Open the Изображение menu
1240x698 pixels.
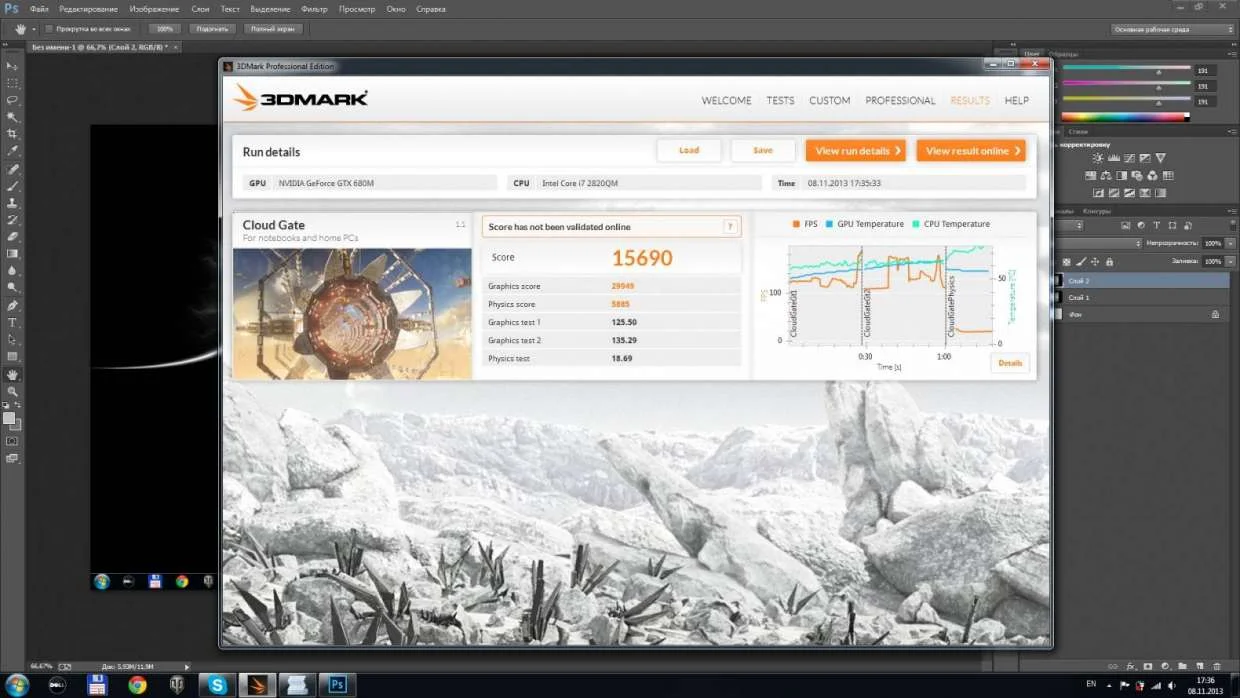point(154,9)
